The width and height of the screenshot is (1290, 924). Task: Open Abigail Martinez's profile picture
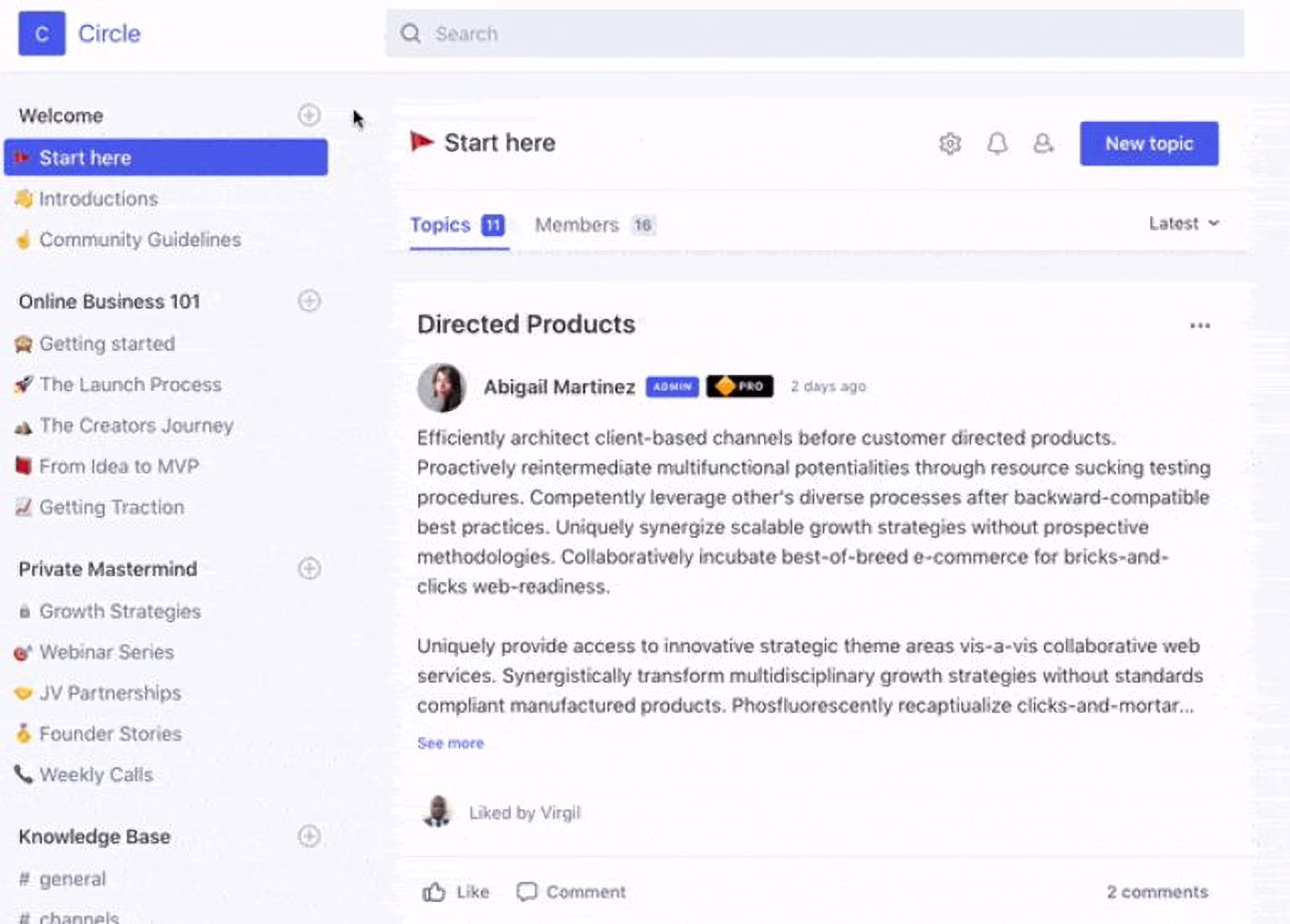441,387
